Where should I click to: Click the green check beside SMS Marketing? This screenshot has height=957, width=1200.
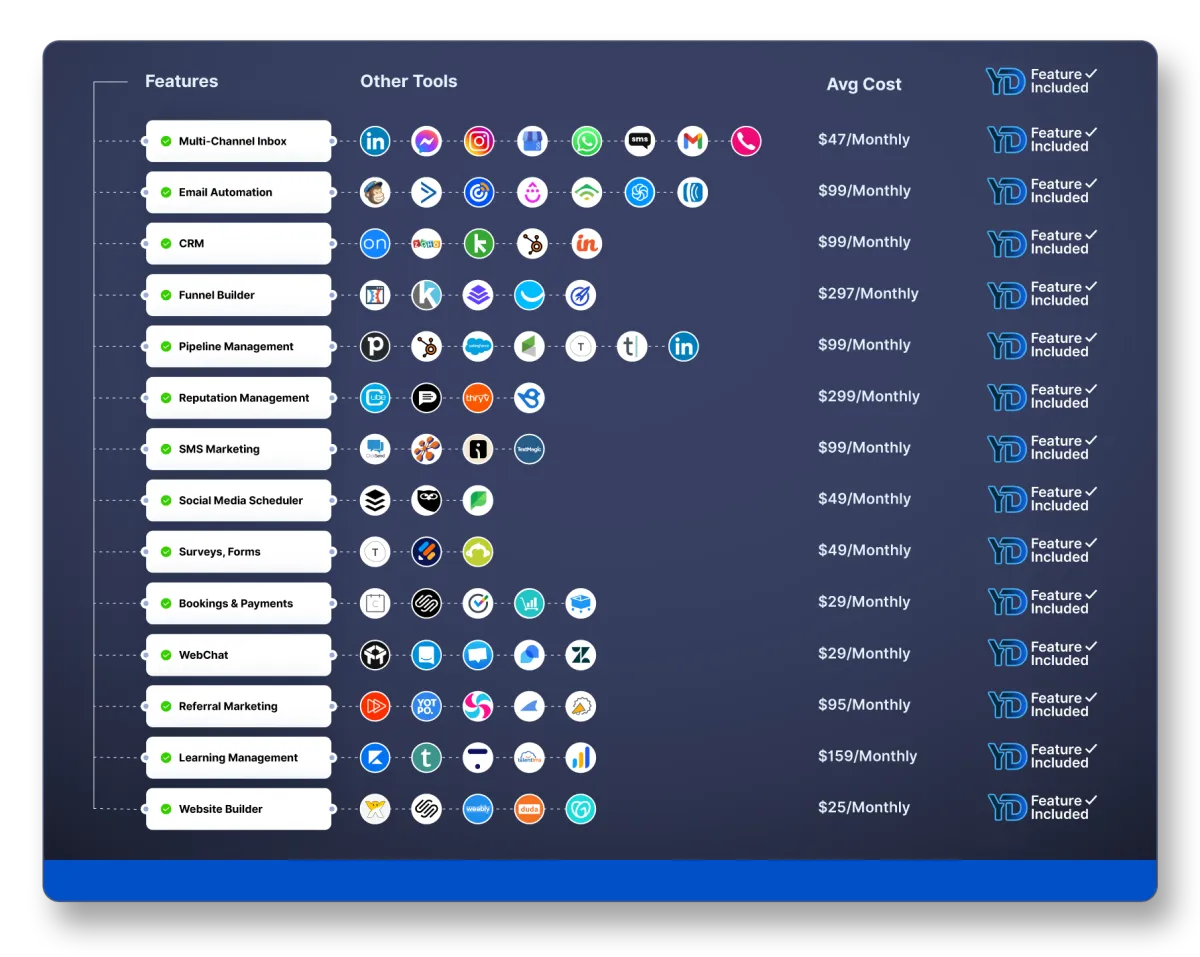(x=166, y=449)
